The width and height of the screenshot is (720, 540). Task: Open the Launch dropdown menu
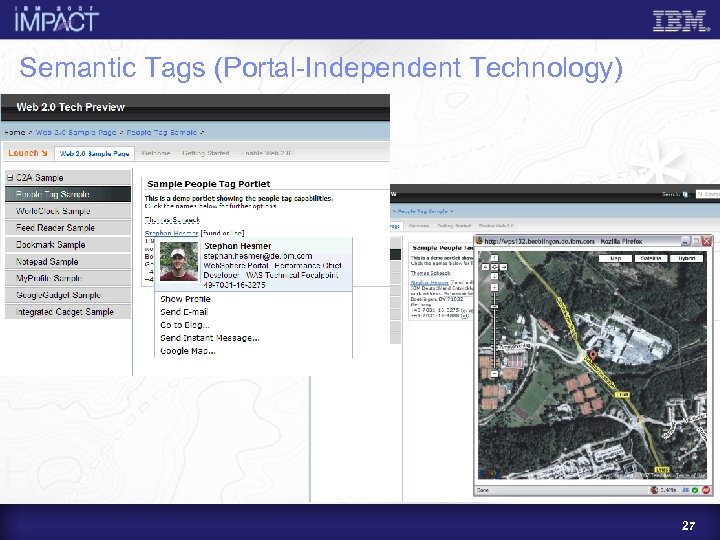tap(28, 153)
